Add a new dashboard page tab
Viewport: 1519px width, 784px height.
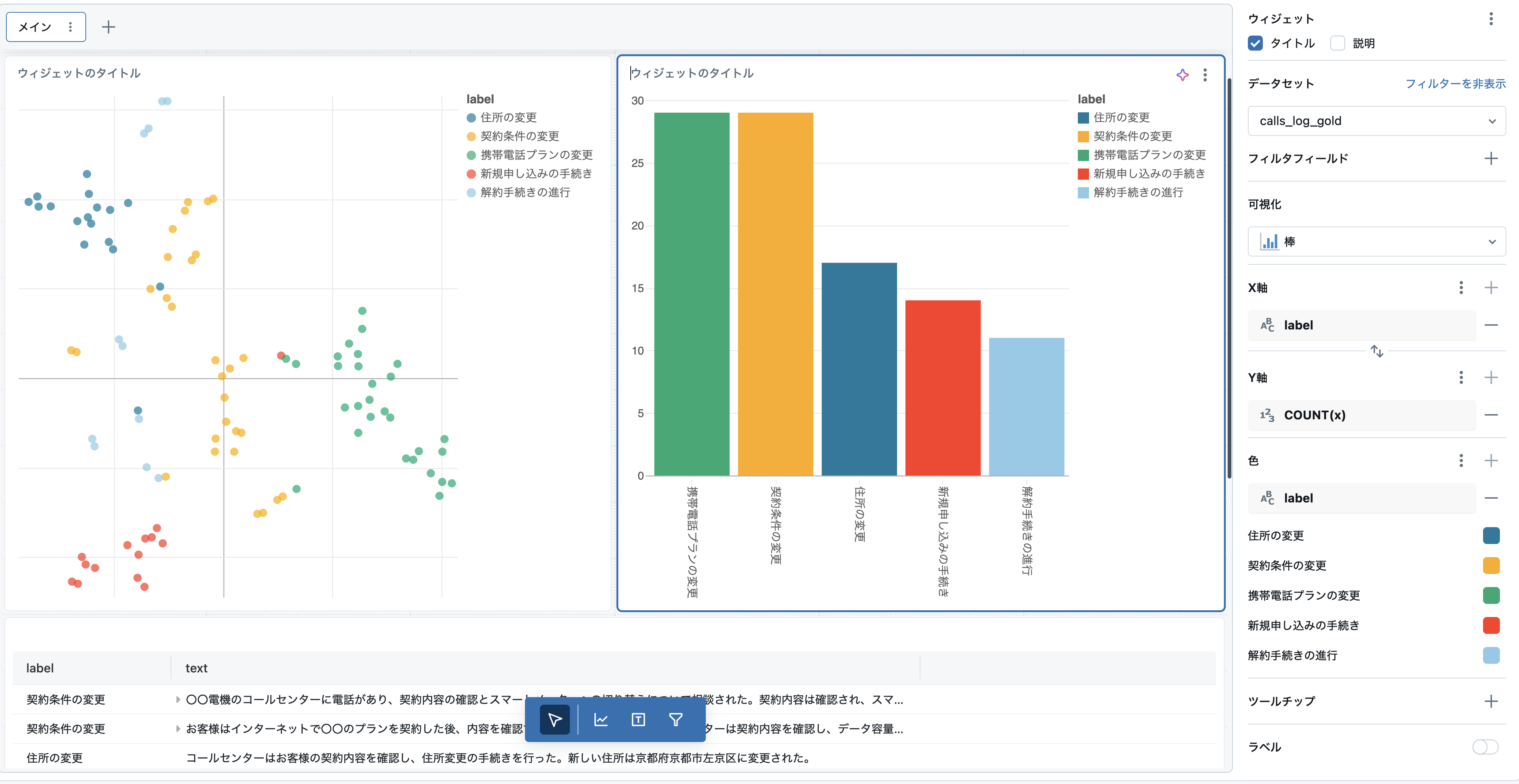(x=109, y=27)
